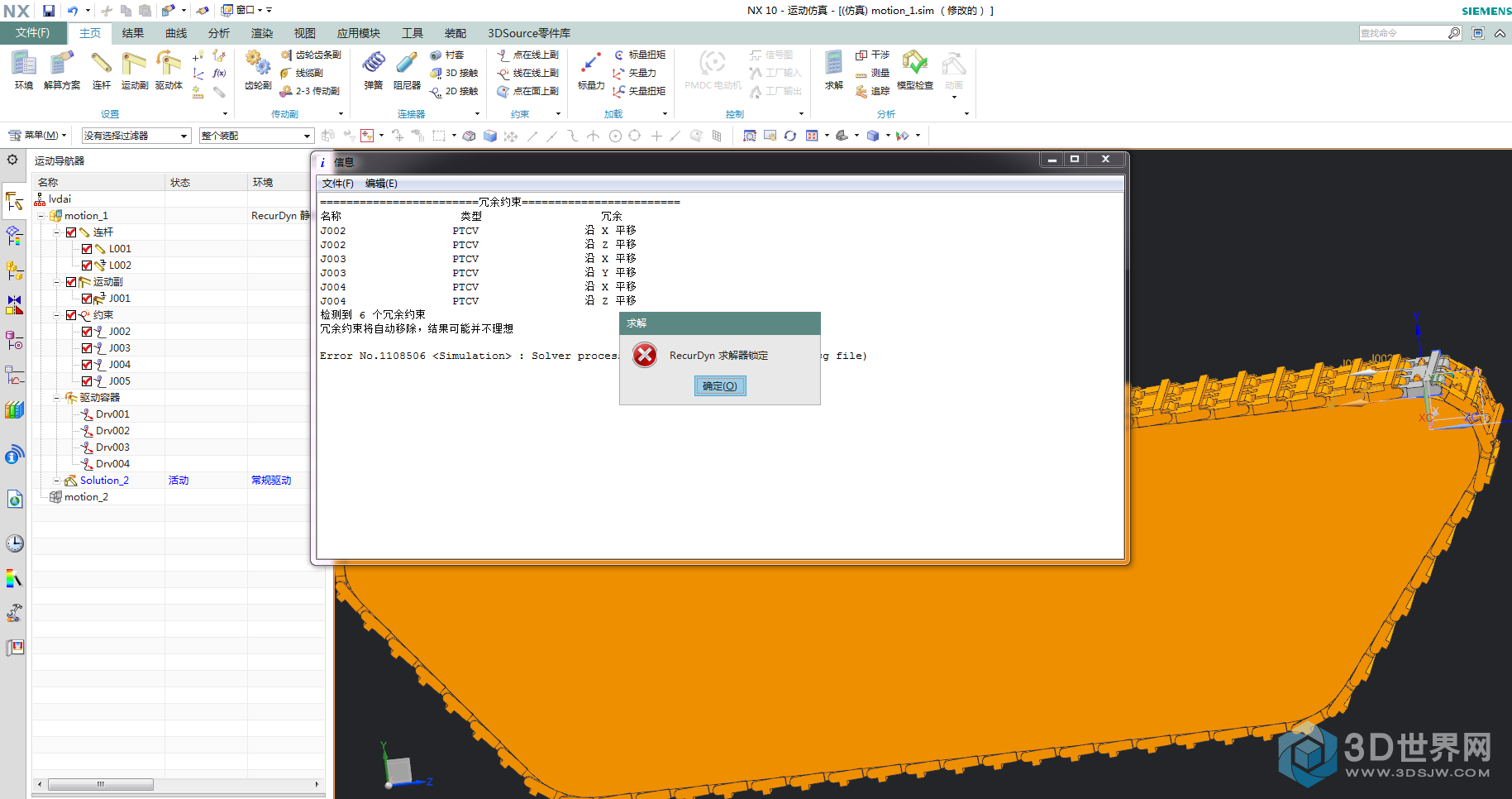The image size is (1512, 799).
Task: Toggle the L002 link checkbox
Action: (x=87, y=266)
